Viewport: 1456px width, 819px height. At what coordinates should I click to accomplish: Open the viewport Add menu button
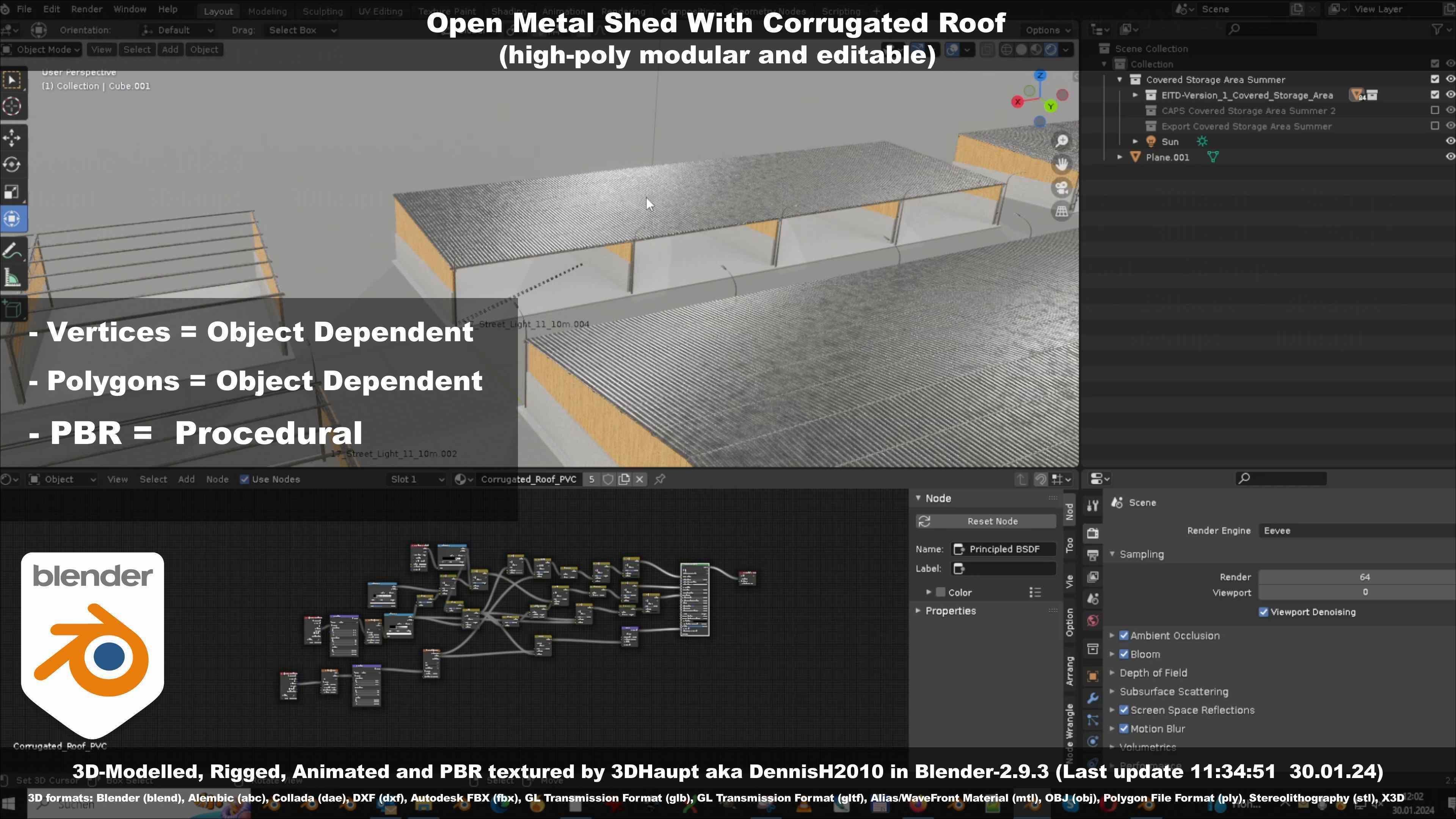click(x=170, y=50)
